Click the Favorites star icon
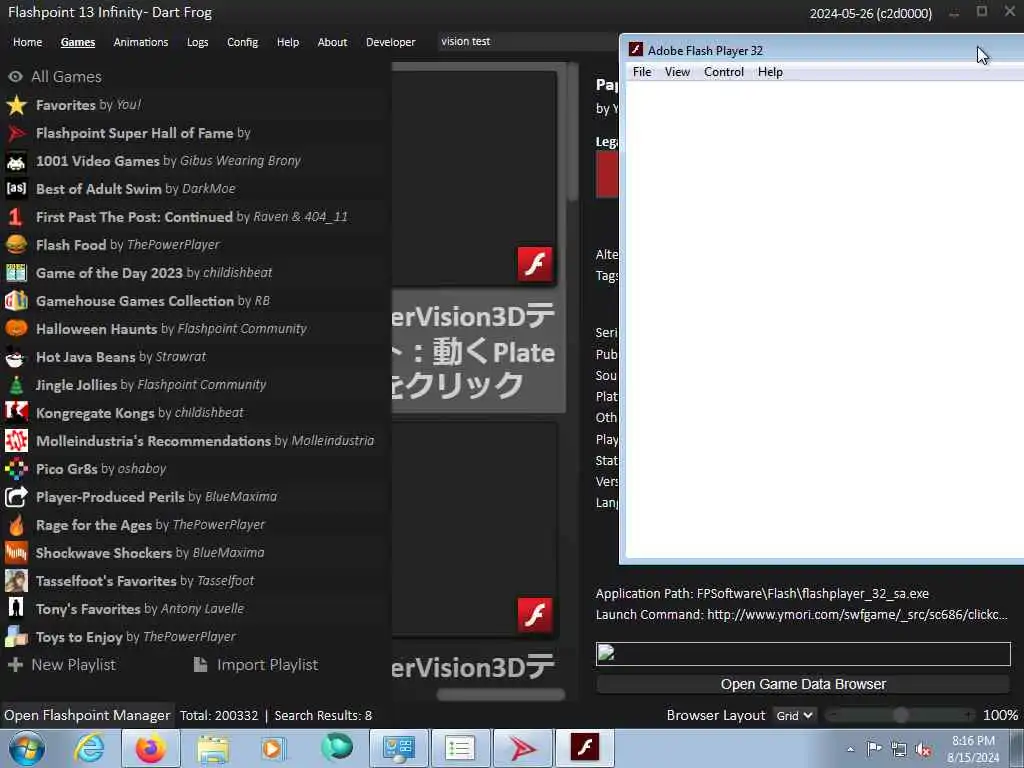 point(16,105)
